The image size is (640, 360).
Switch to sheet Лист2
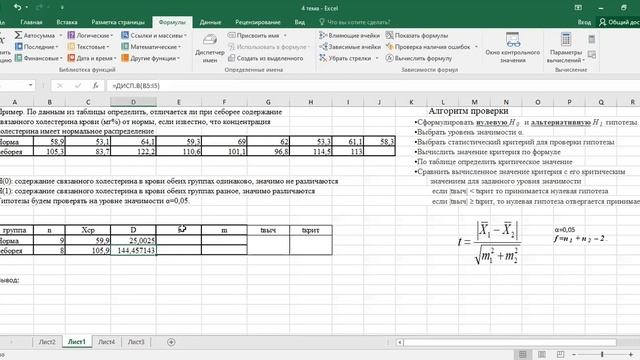click(x=47, y=342)
